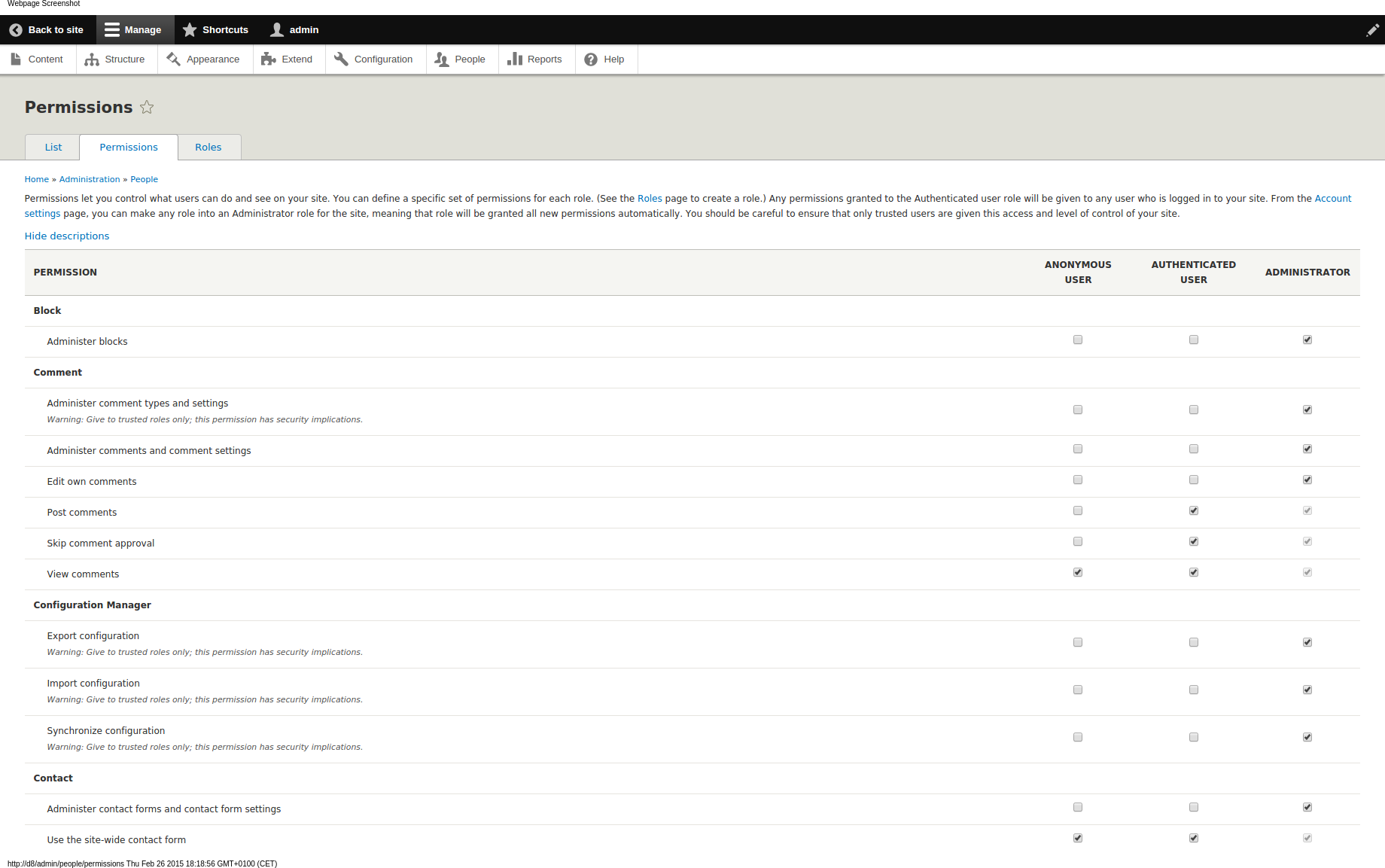Click the Appearance paintbrush icon
Image resolution: width=1385 pixels, height=868 pixels.
click(x=173, y=59)
